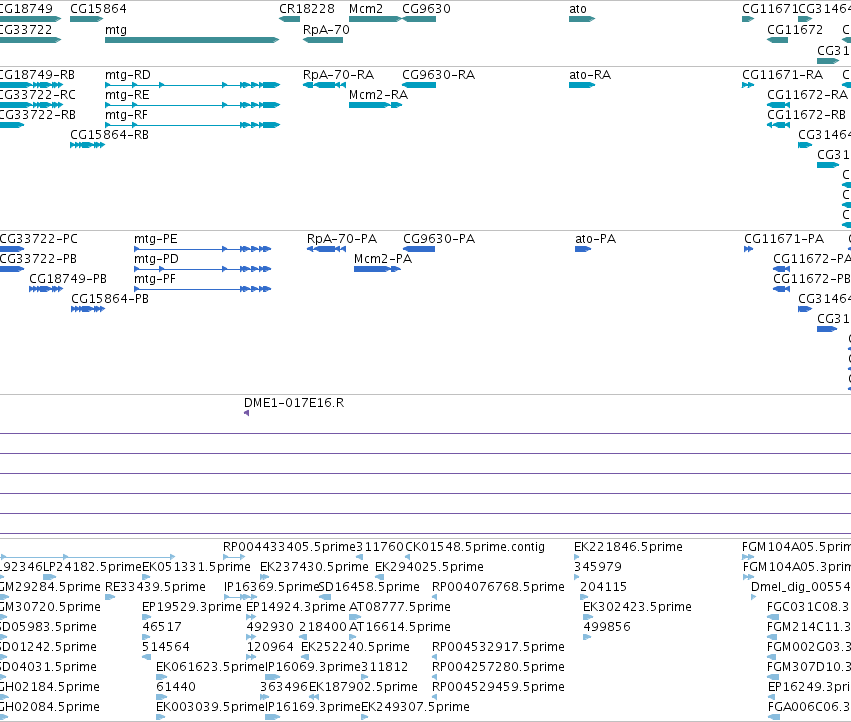This screenshot has width=851, height=722.
Task: Select the 345979 feature label
Action: (598, 567)
